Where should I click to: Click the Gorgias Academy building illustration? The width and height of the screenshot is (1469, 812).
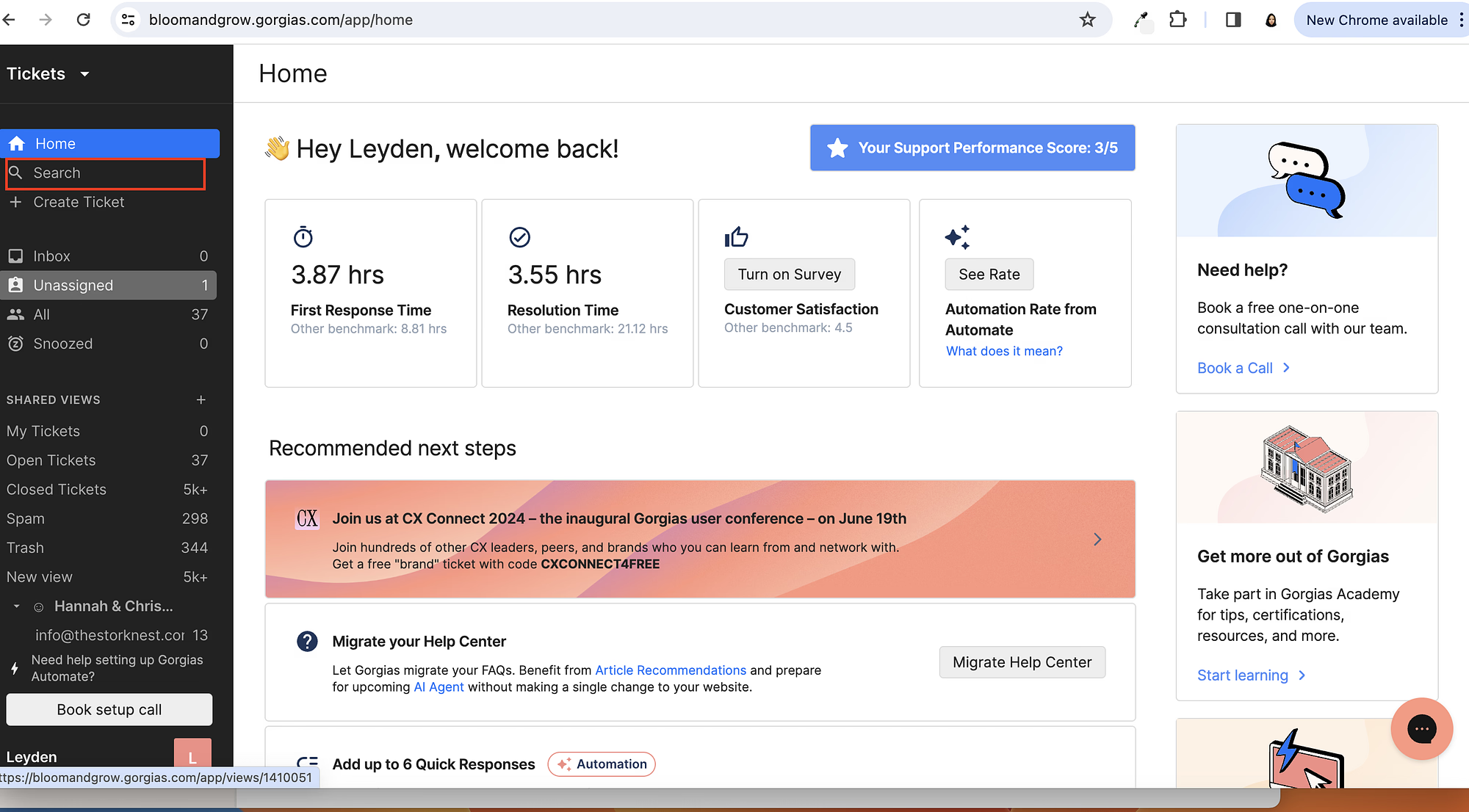pyautogui.click(x=1307, y=468)
